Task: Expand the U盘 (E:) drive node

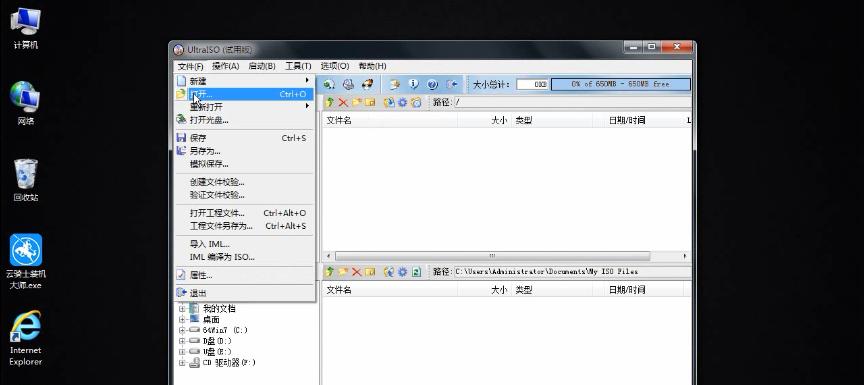Action: tap(182, 351)
